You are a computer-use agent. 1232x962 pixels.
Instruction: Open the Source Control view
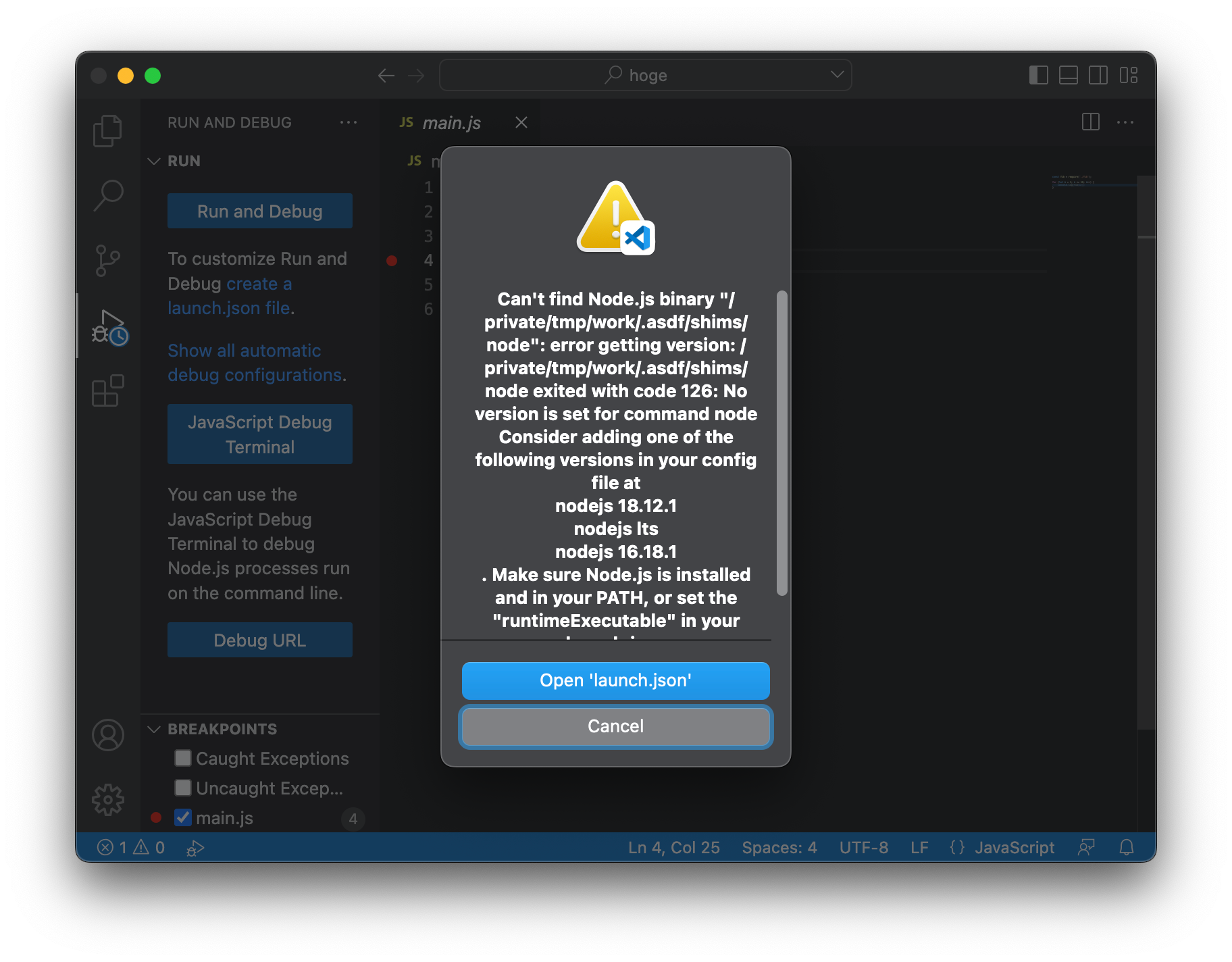[107, 261]
